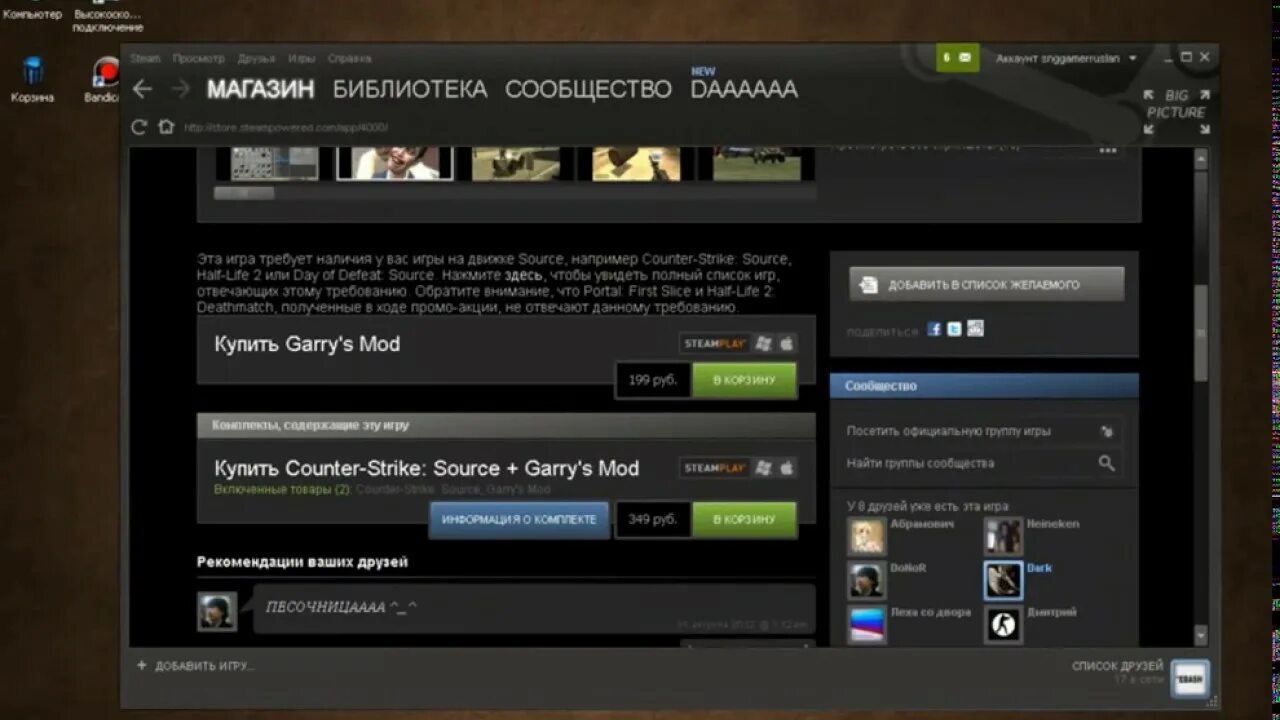Screen dimensions: 1280x720
Task: Share on Twitter icon
Action: pos(955,329)
